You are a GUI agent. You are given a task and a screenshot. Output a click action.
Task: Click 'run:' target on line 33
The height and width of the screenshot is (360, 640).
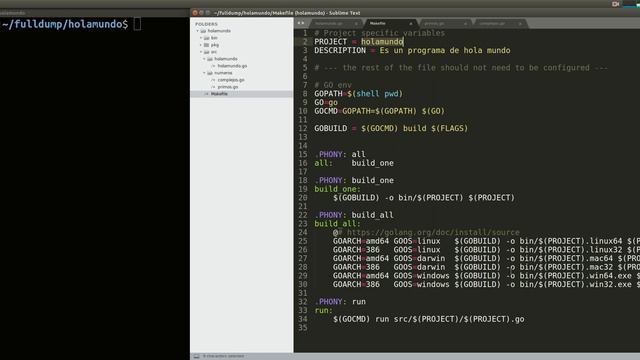323,311
